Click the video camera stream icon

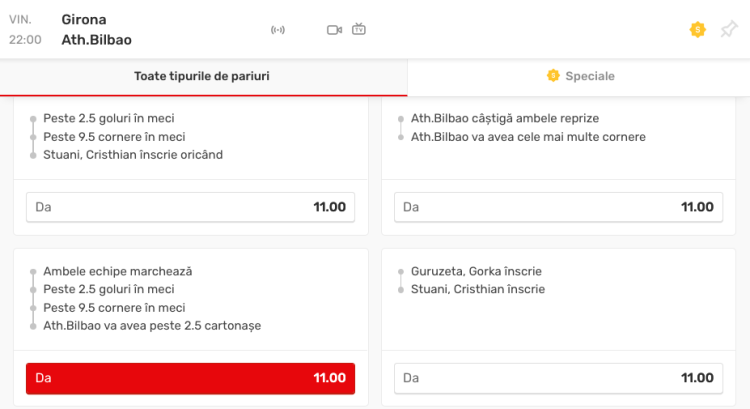point(334,30)
